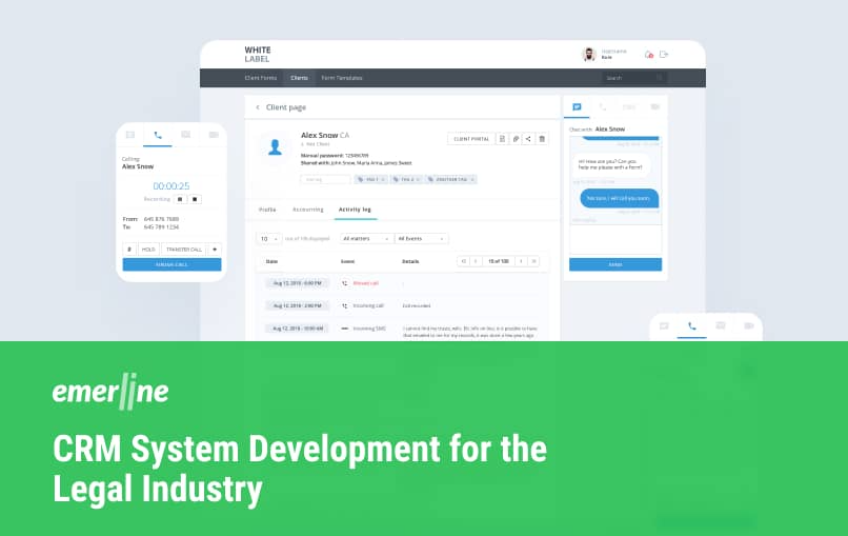
Task: Switch to the Profile tab
Action: click(267, 209)
